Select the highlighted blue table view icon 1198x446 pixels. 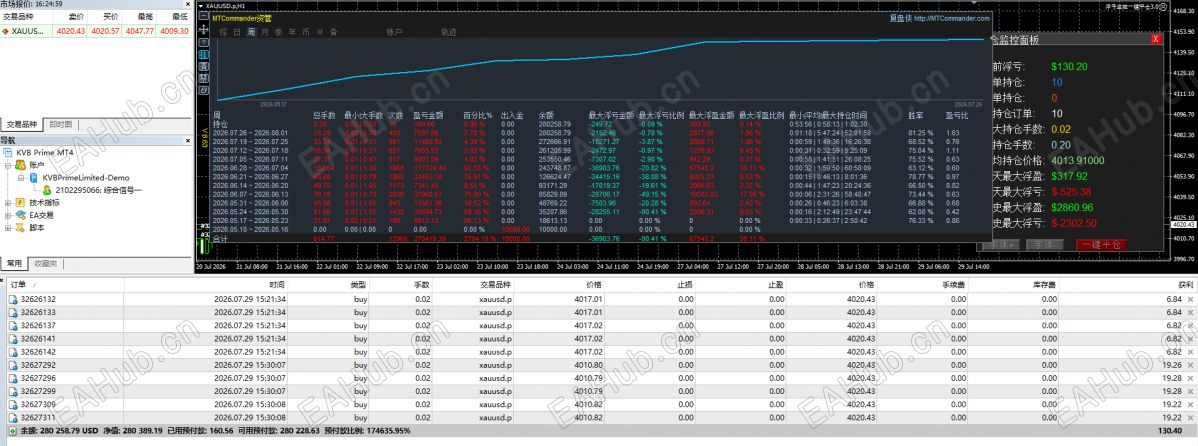[x=203, y=54]
